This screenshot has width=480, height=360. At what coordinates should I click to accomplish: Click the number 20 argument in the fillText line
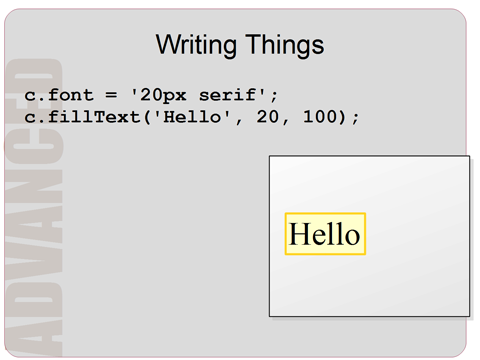tap(267, 117)
